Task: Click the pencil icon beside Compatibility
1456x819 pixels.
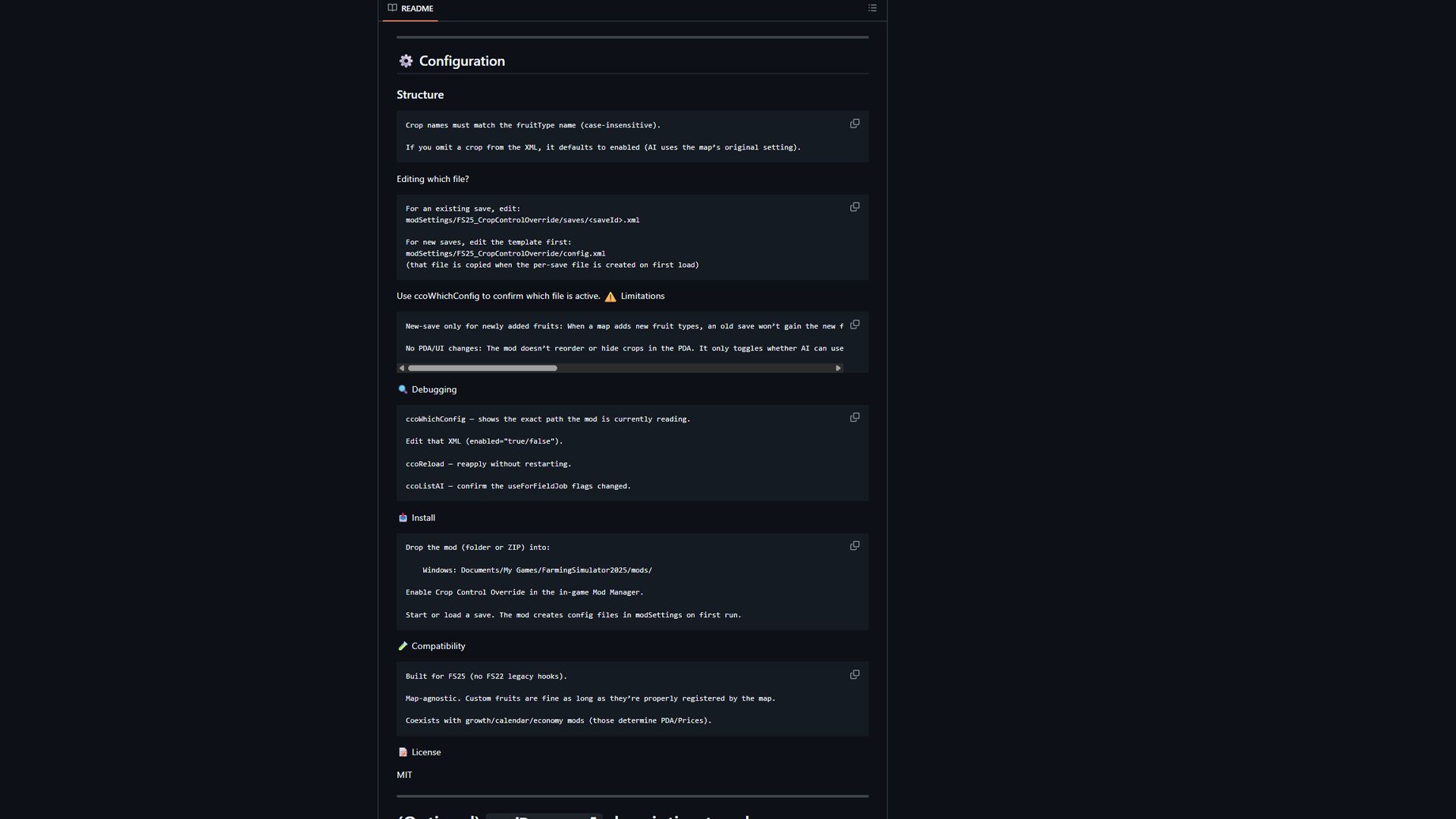Action: coord(403,646)
